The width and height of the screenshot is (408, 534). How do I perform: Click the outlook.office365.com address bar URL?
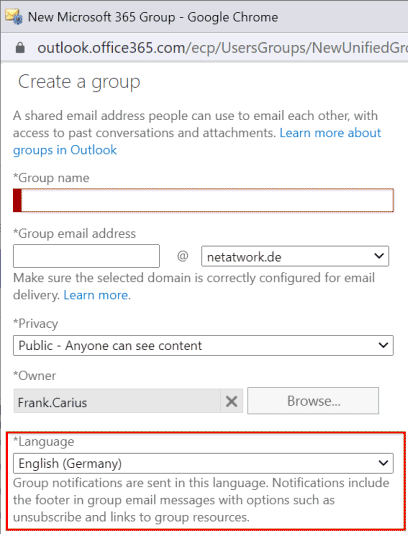click(222, 48)
